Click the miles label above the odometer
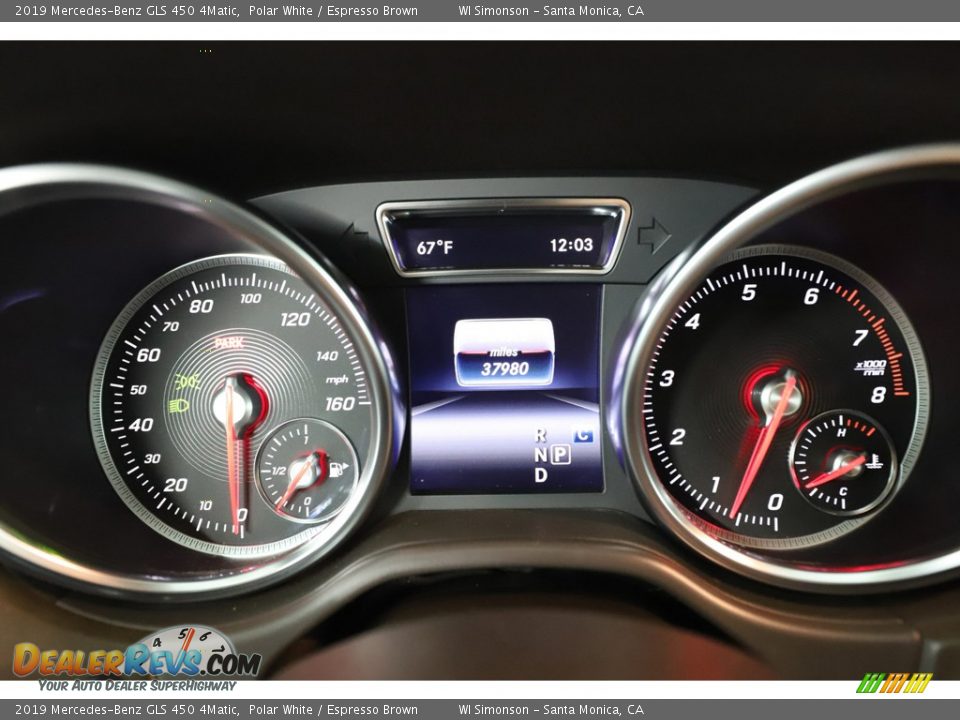Image resolution: width=960 pixels, height=720 pixels. (503, 352)
